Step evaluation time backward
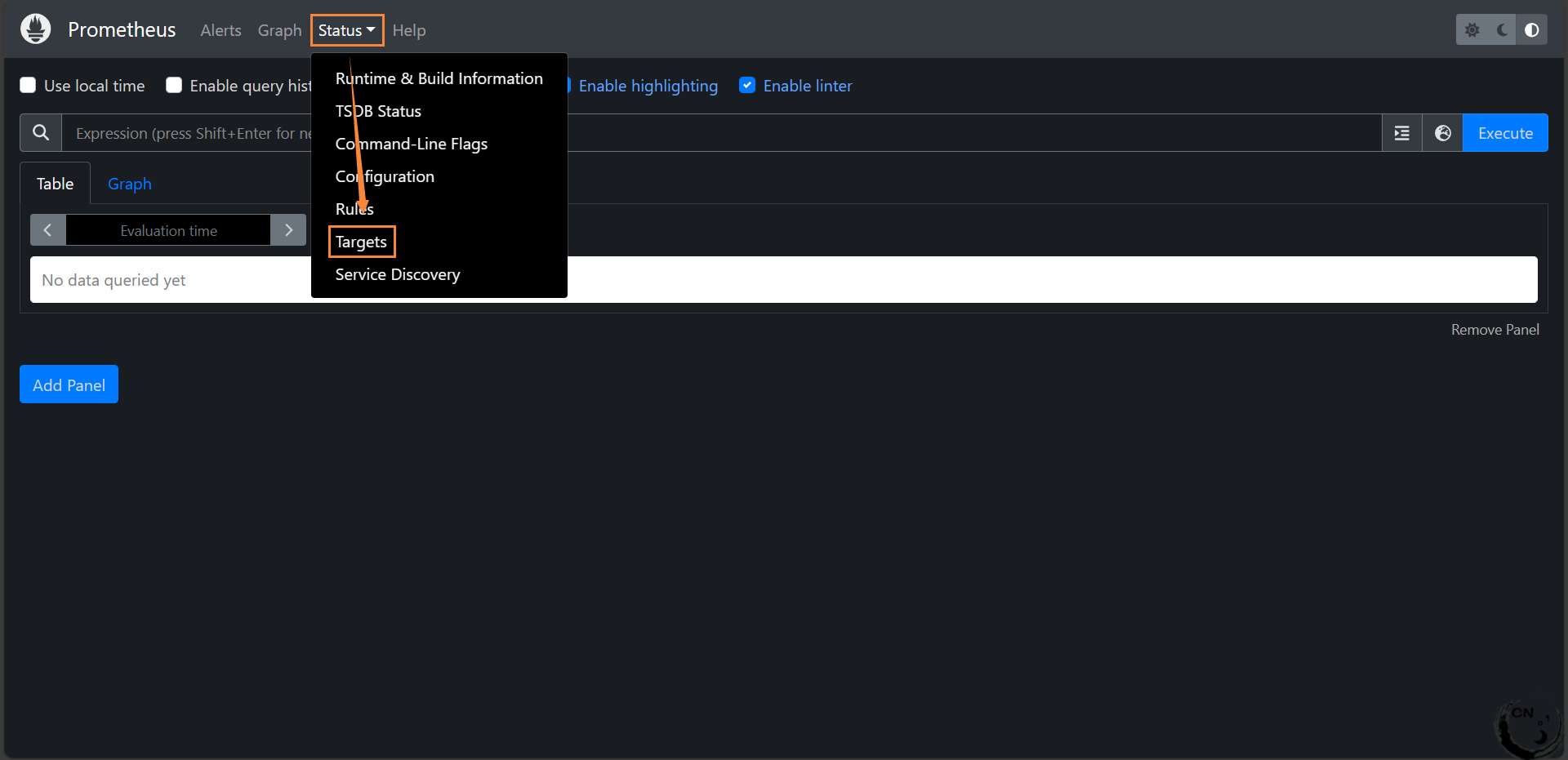This screenshot has height=760, width=1568. (x=48, y=230)
